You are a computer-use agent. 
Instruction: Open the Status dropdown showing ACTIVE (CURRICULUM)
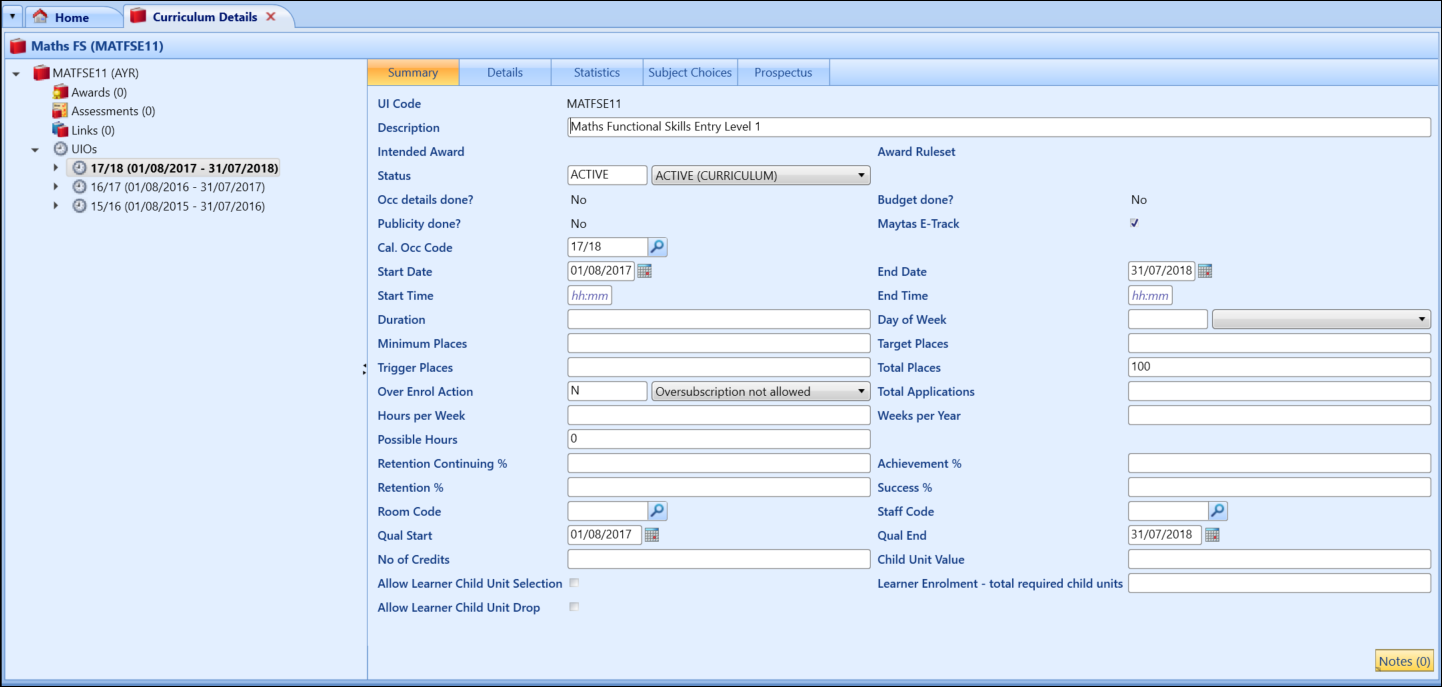860,174
